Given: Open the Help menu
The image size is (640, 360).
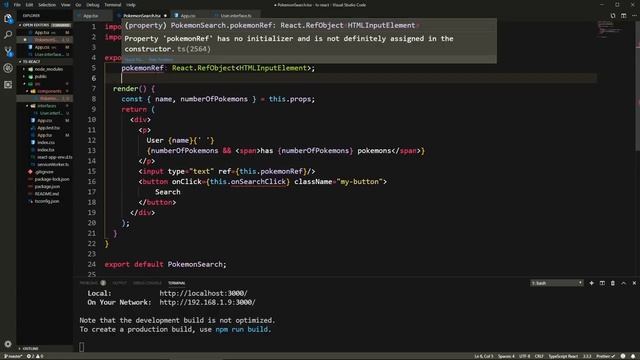Looking at the screenshot, I should click(131, 5).
